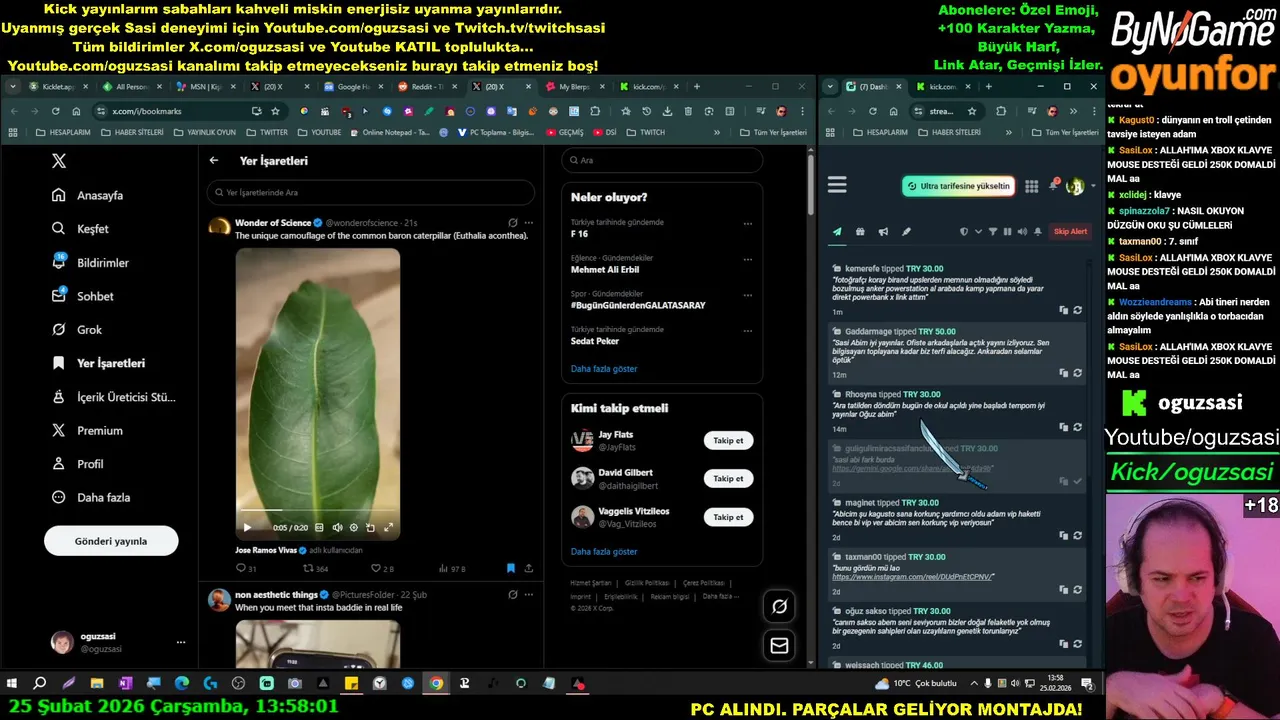Open more options on non aesthetic things post

pos(529,594)
